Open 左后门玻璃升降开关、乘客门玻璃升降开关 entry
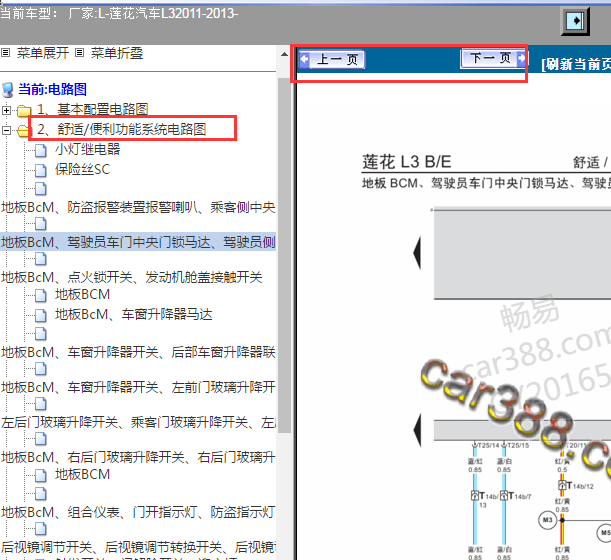611x560 pixels. [x=138, y=422]
